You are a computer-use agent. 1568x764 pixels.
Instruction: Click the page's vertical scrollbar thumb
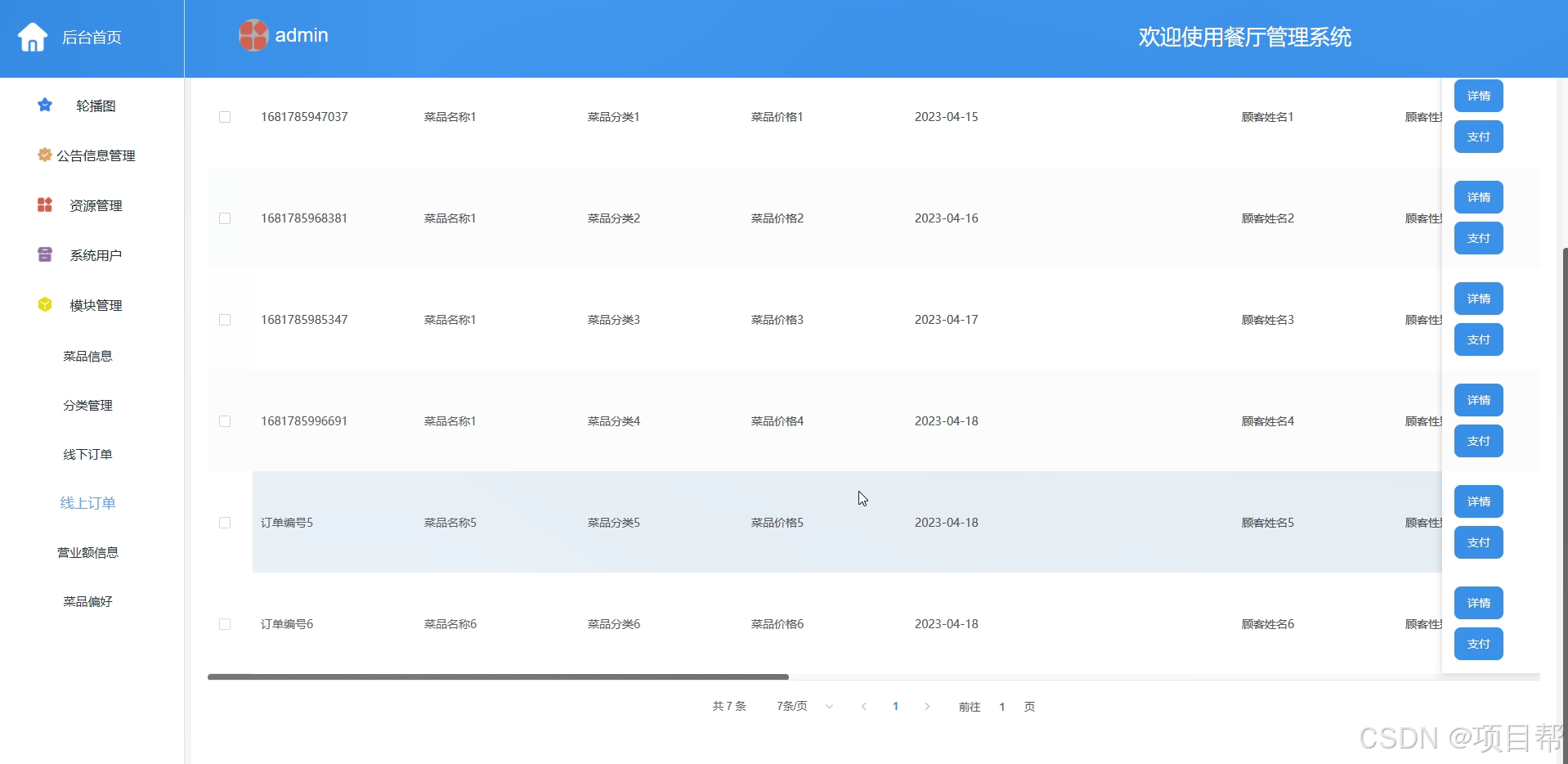[x=1565, y=505]
